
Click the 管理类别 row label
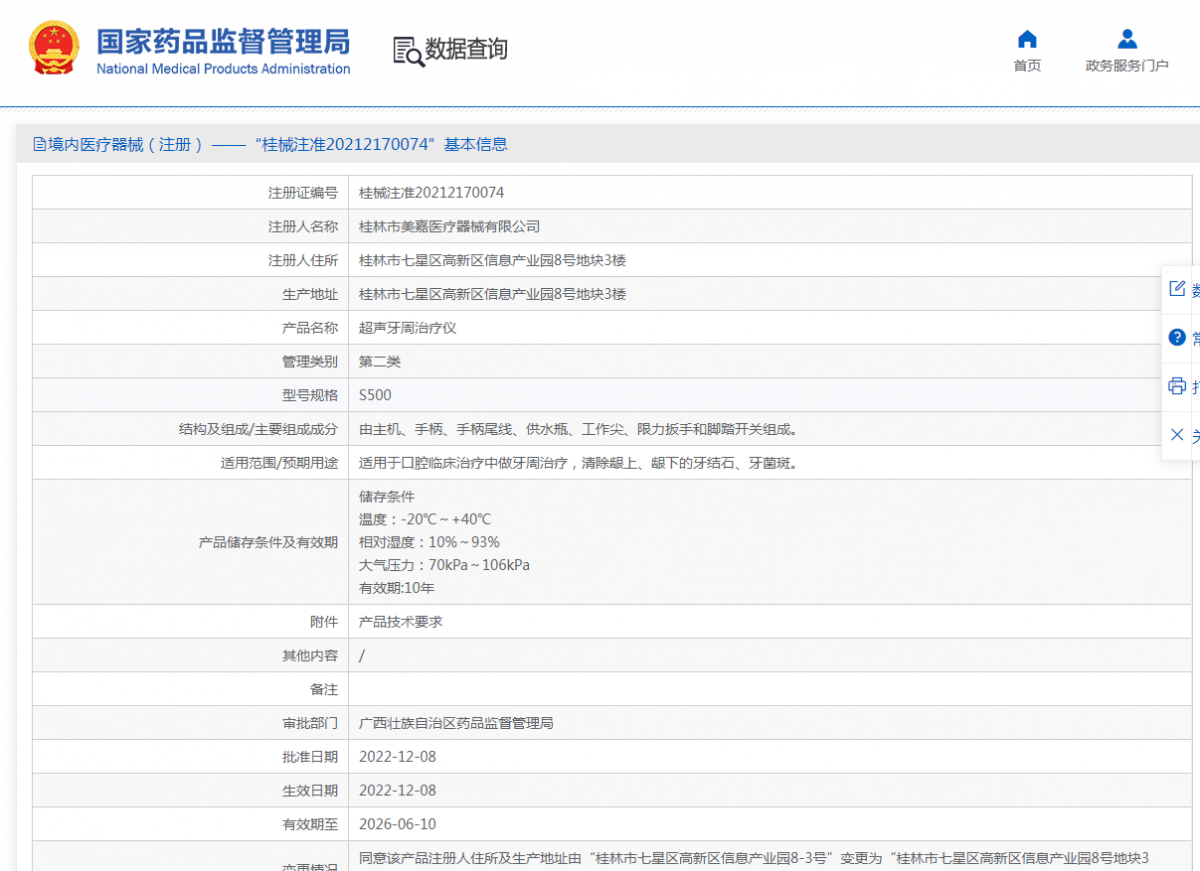tap(310, 361)
